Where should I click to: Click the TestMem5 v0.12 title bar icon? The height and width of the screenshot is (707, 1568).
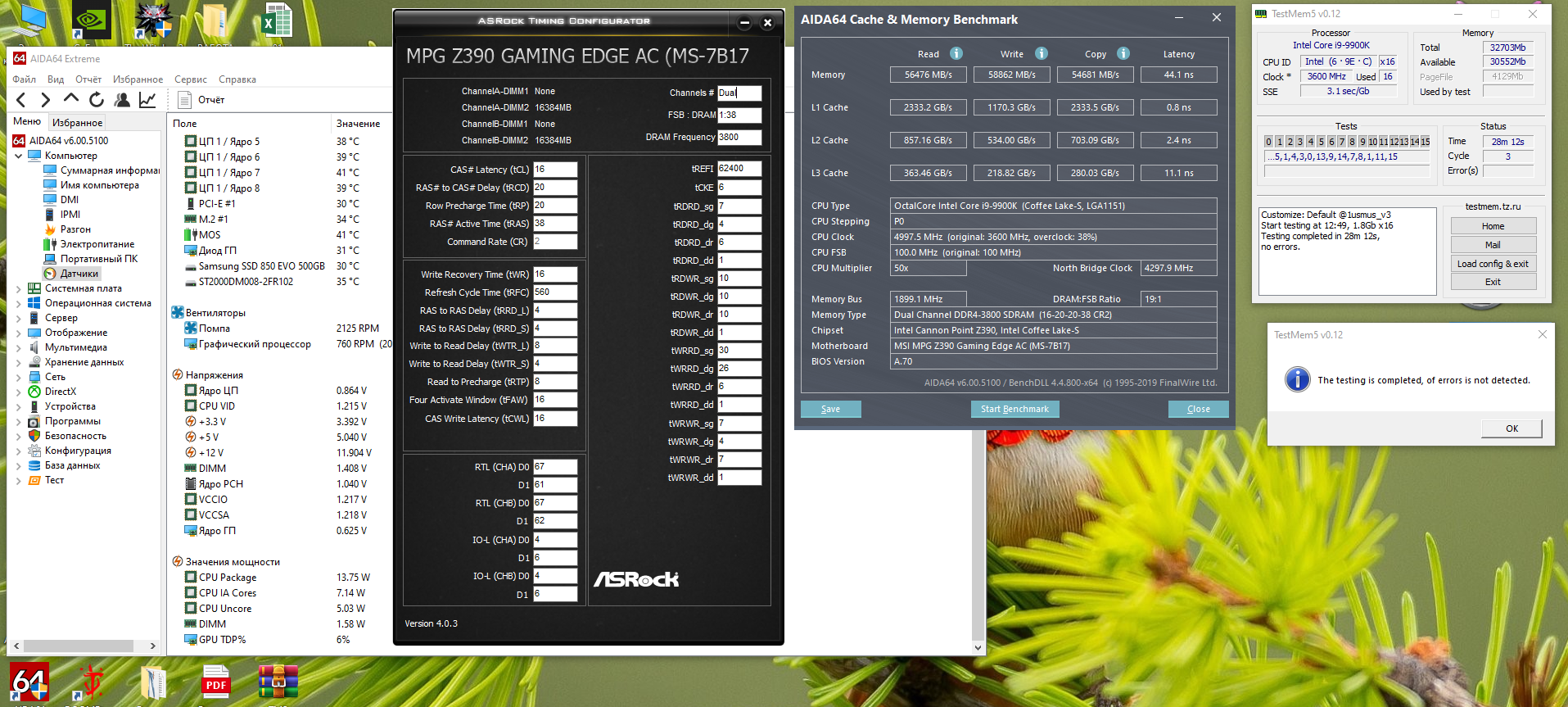click(x=1261, y=14)
